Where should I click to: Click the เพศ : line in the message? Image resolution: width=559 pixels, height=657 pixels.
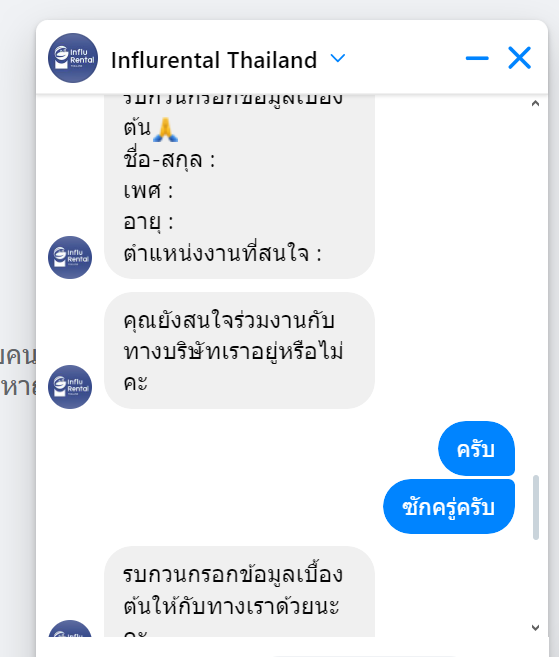pyautogui.click(x=148, y=191)
